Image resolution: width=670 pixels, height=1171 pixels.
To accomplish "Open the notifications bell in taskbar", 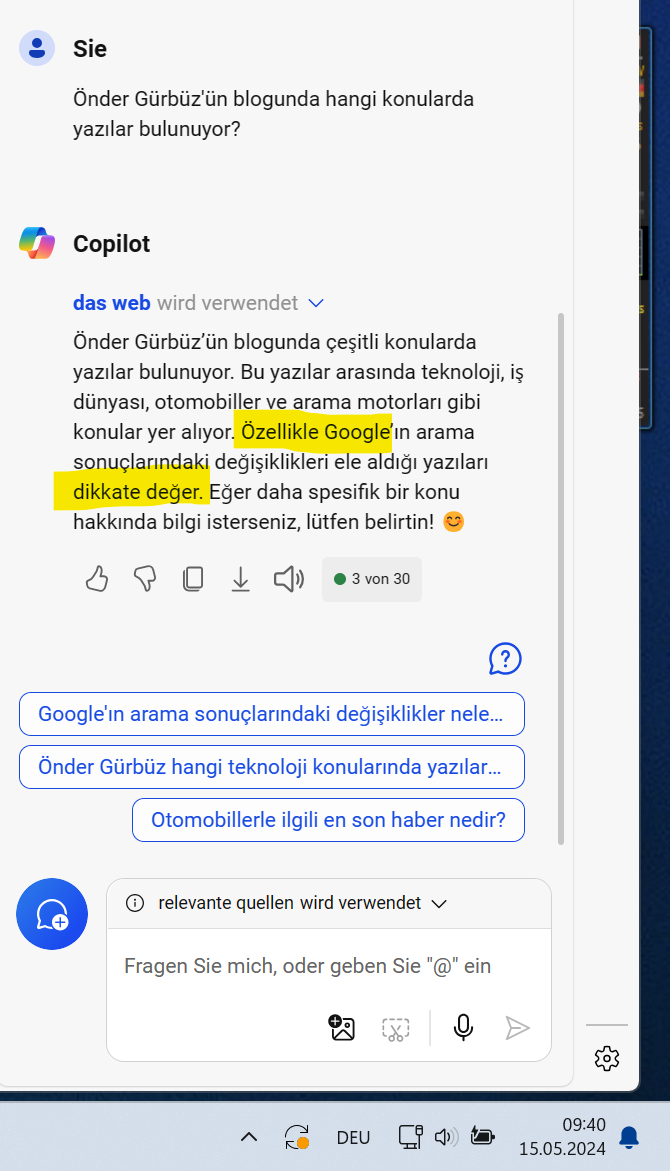I will [629, 1137].
